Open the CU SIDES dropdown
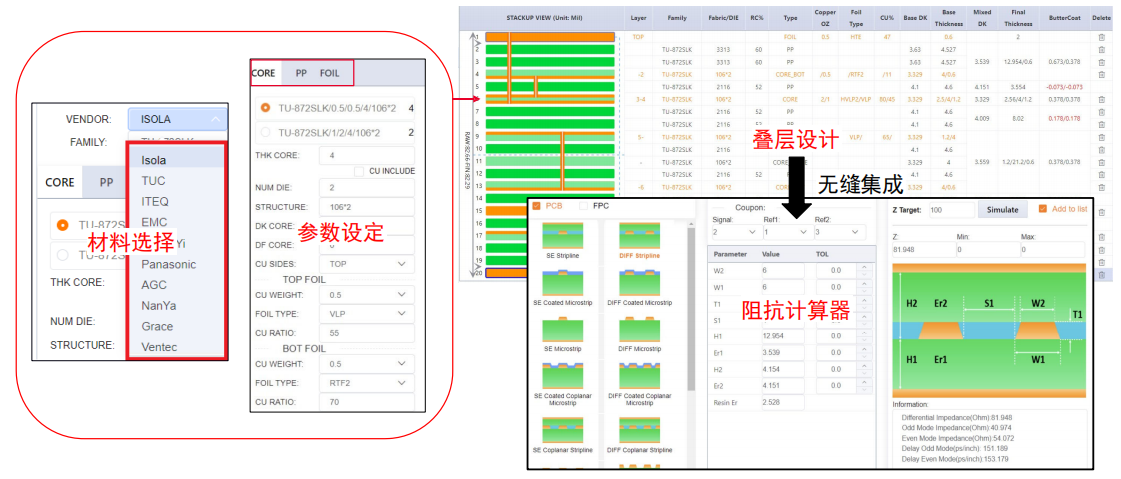The height and width of the screenshot is (479, 1121). (367, 264)
